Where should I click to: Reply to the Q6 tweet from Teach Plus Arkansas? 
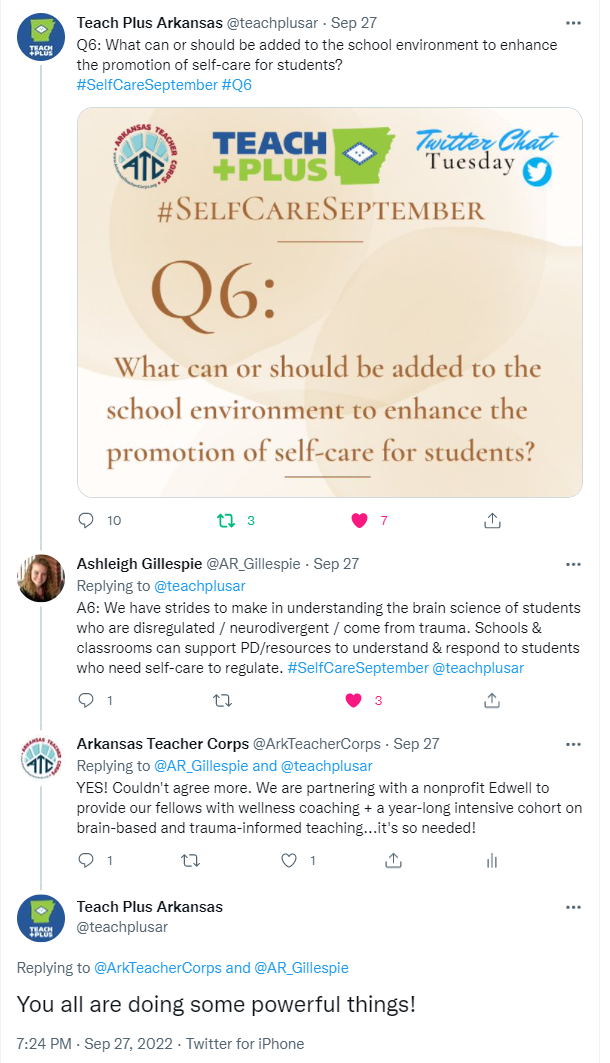(x=86, y=520)
